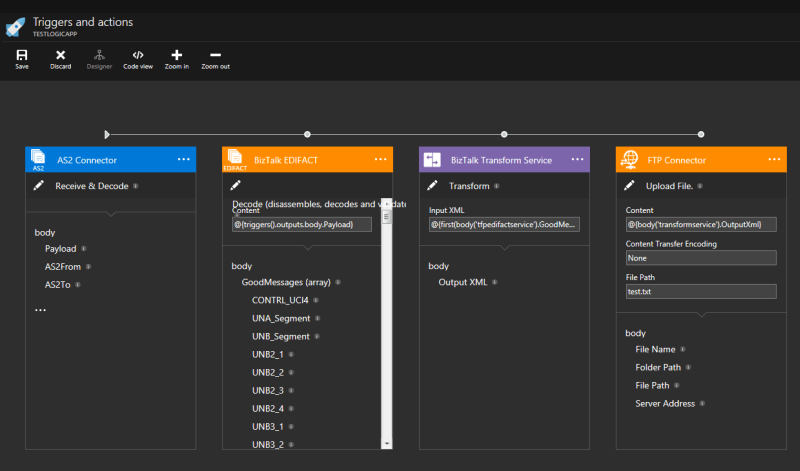
Task: Select UNB2_3 output
Action: [268, 390]
